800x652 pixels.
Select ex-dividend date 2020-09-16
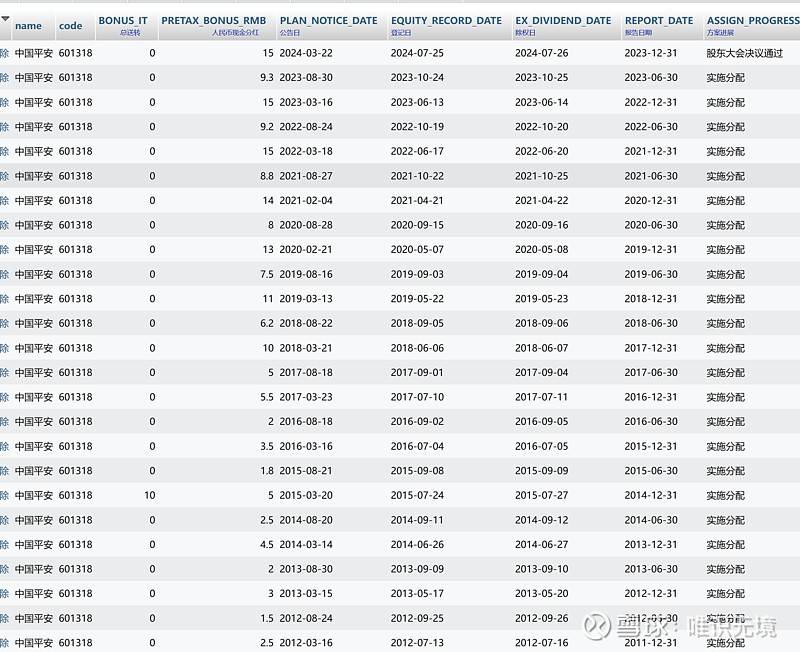coord(542,225)
